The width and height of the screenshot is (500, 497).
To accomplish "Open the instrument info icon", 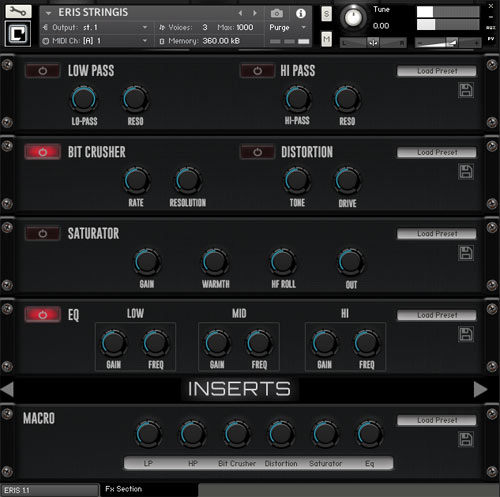I will click(301, 13).
